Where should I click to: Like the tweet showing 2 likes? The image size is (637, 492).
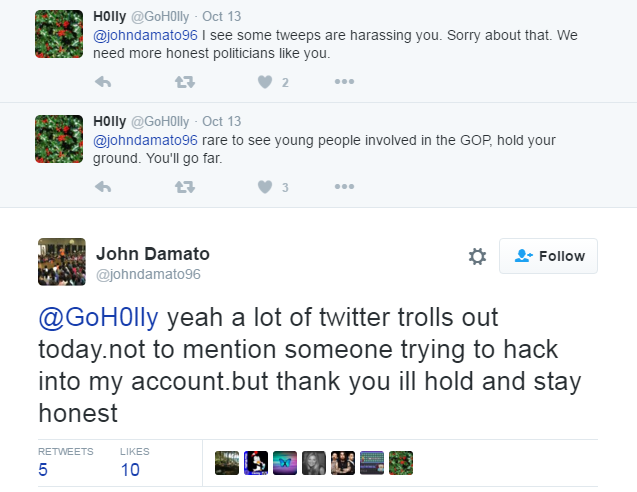pyautogui.click(x=265, y=82)
